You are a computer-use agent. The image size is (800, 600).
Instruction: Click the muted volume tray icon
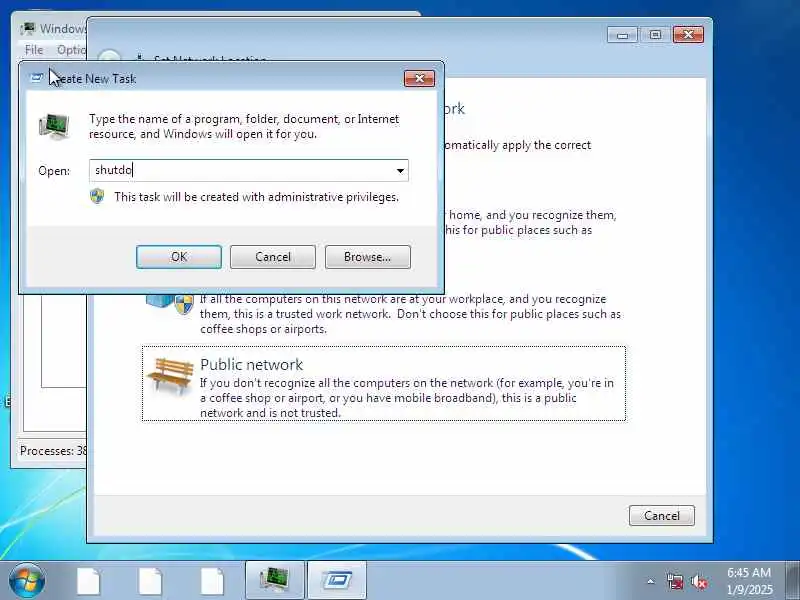click(699, 581)
